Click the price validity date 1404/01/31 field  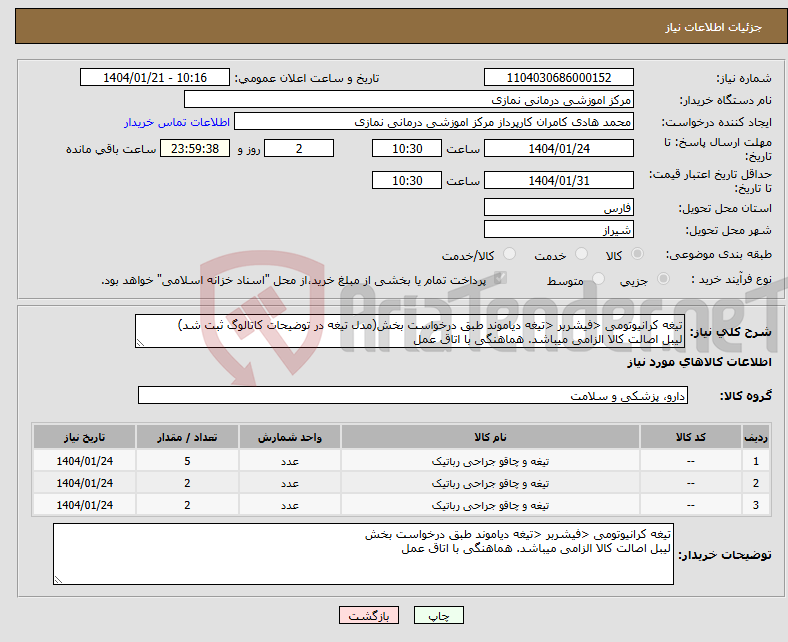tap(558, 180)
